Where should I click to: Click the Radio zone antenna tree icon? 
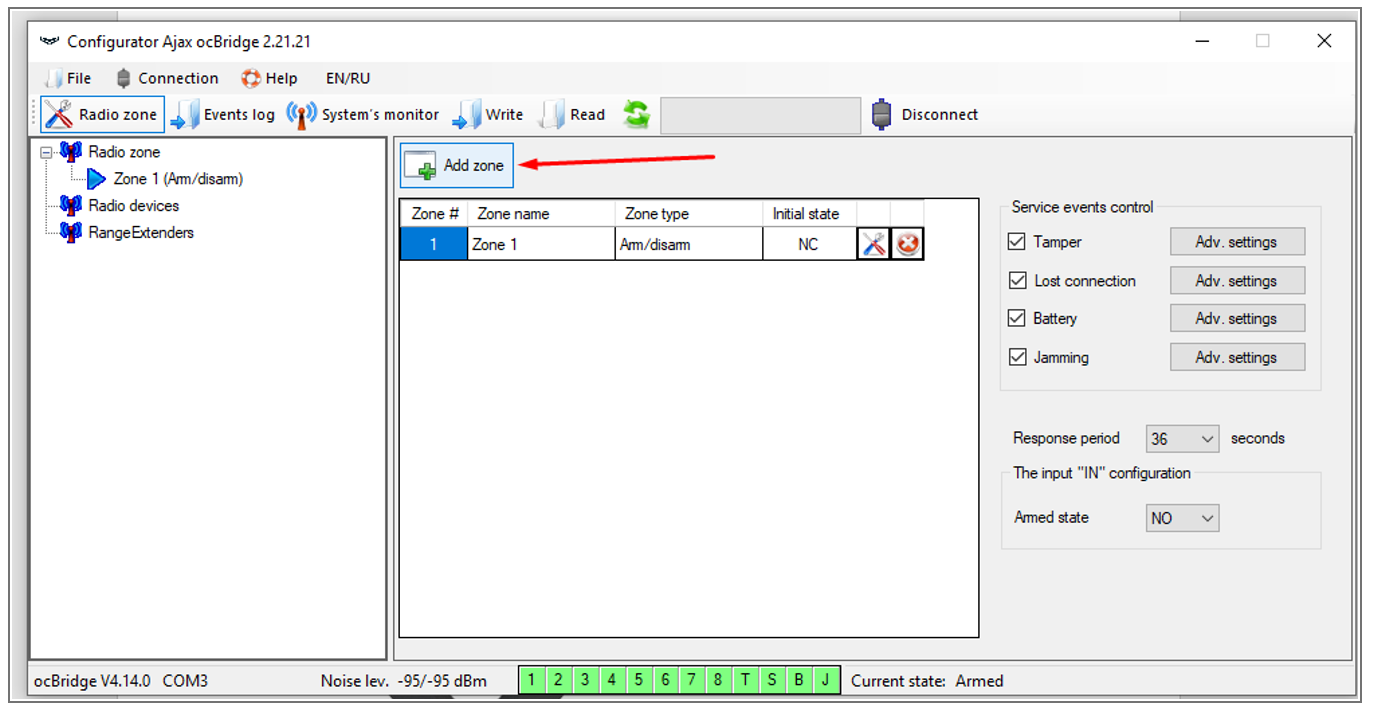(x=70, y=152)
